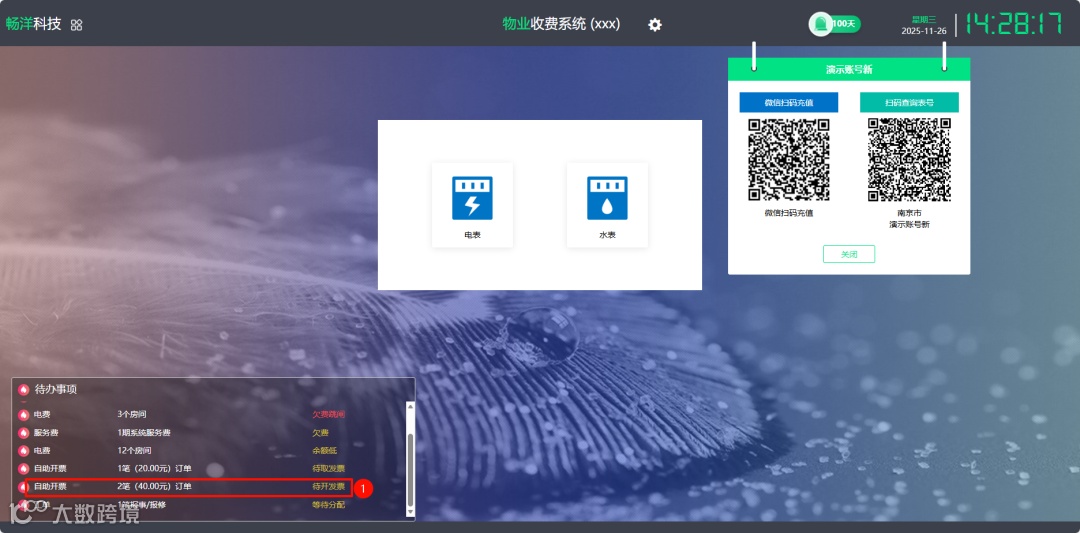Click the 2笔 (40.00元) 订单 text
The width and height of the screenshot is (1080, 533).
click(154, 487)
